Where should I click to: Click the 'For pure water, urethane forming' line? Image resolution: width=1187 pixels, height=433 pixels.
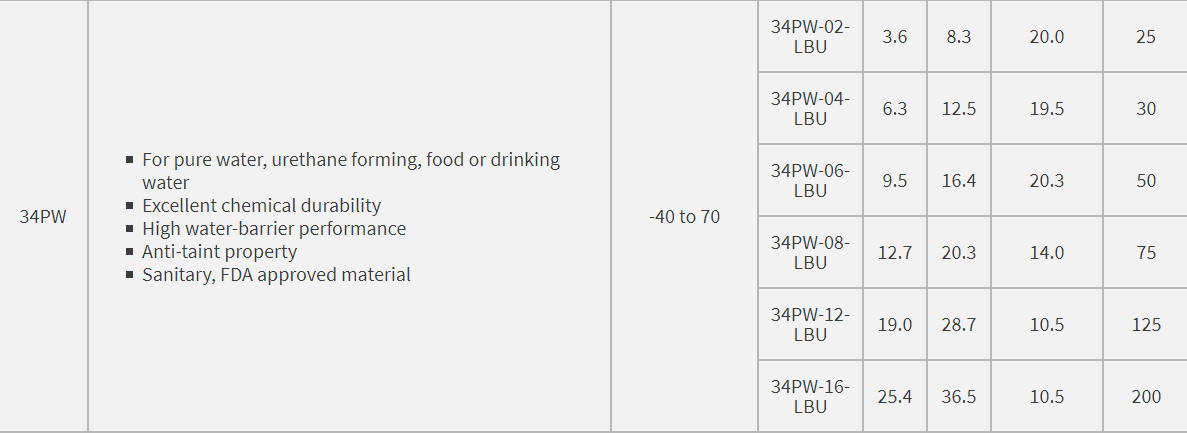coord(350,160)
